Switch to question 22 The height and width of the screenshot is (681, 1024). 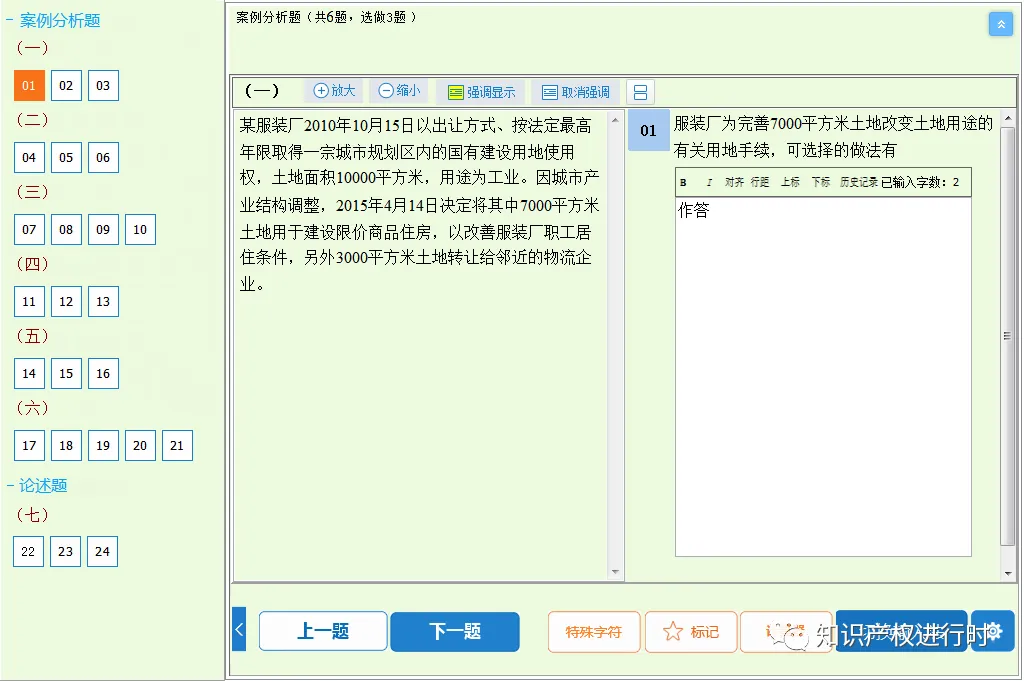tap(28, 551)
